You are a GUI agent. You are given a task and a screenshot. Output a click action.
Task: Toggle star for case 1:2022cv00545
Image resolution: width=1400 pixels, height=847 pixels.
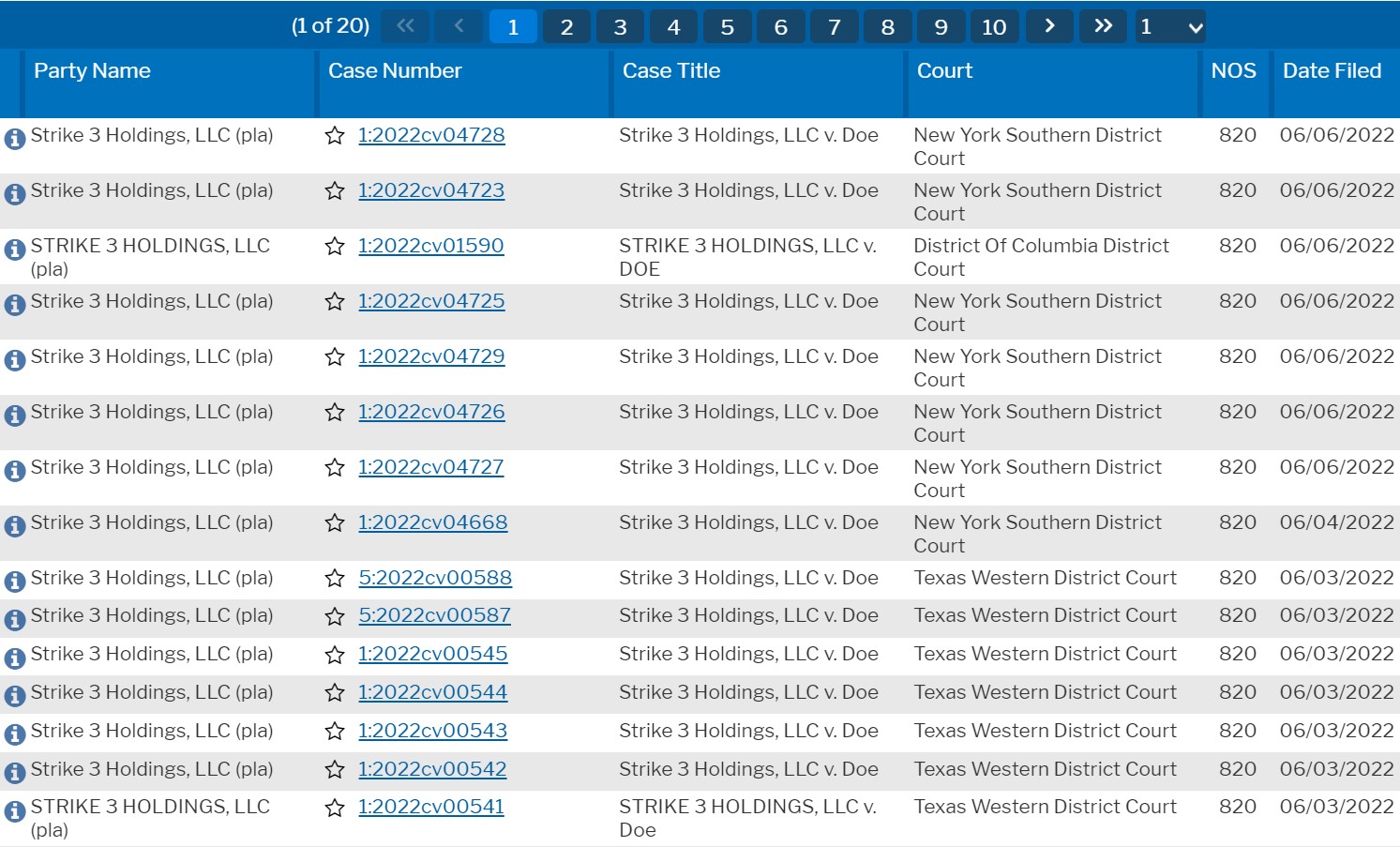(335, 655)
